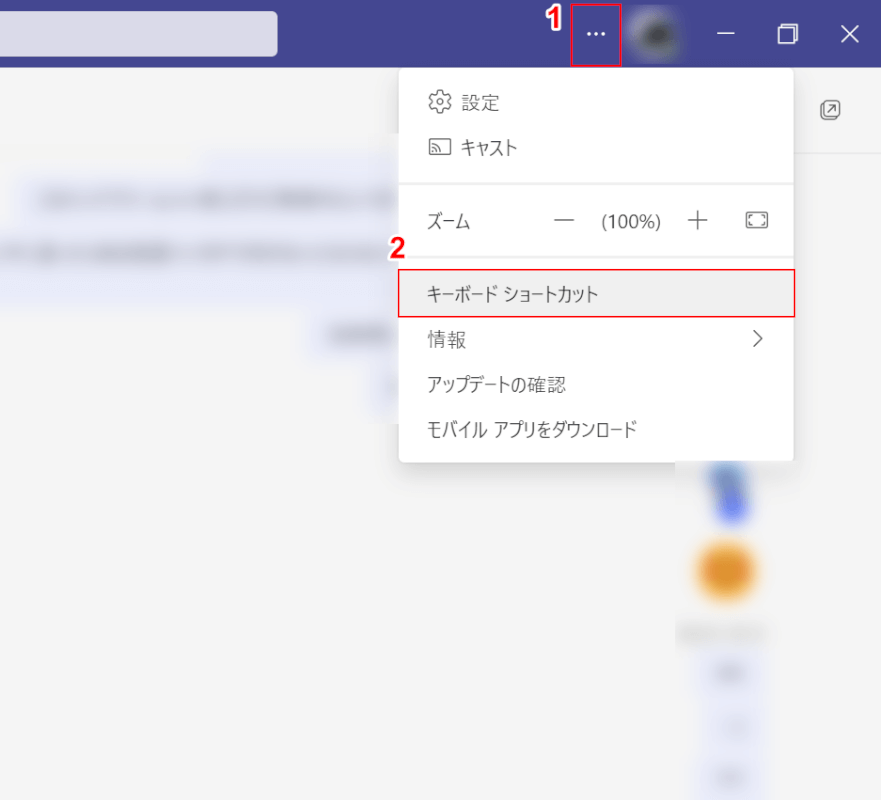Click the orange circular avatar
The image size is (881, 800).
[x=726, y=572]
